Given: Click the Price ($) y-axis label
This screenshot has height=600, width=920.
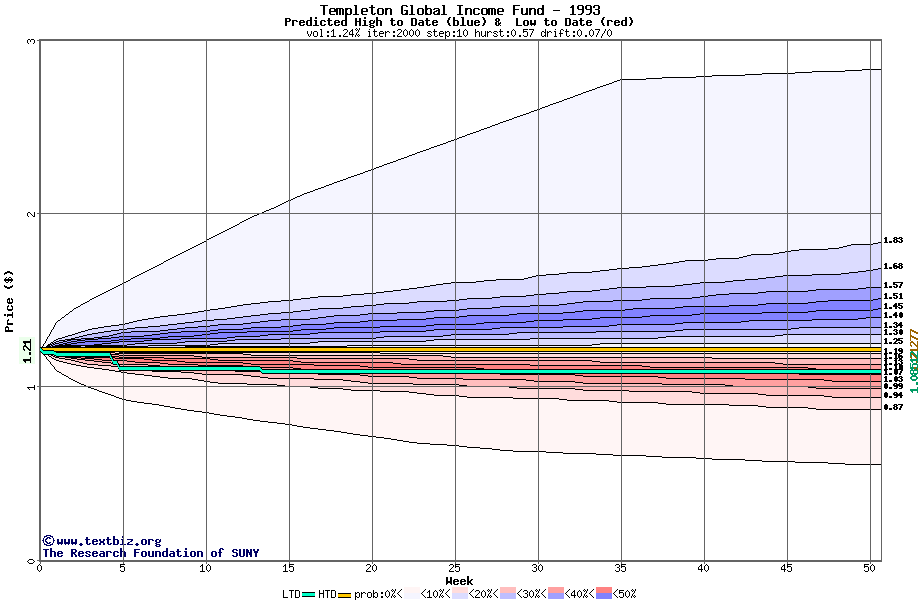Looking at the screenshot, I should pos(9,300).
